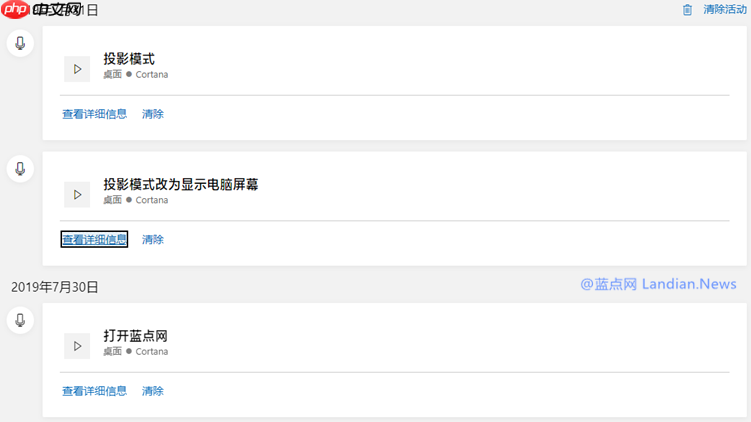
Task: Click the 2019年7月30日 date heading
Action: click(55, 287)
